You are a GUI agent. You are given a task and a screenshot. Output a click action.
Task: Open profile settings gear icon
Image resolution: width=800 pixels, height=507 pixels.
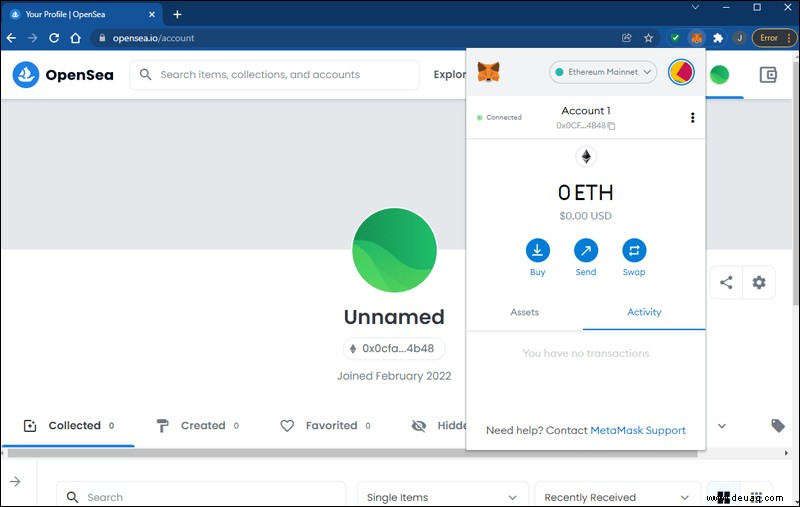pyautogui.click(x=759, y=283)
